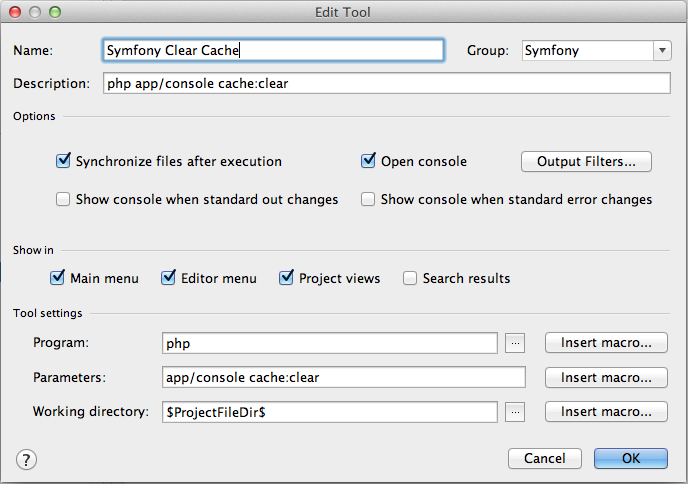Edit the Working directory $ProjectFileDir$ field
Screen dimensions: 688x484
[x=330, y=412]
